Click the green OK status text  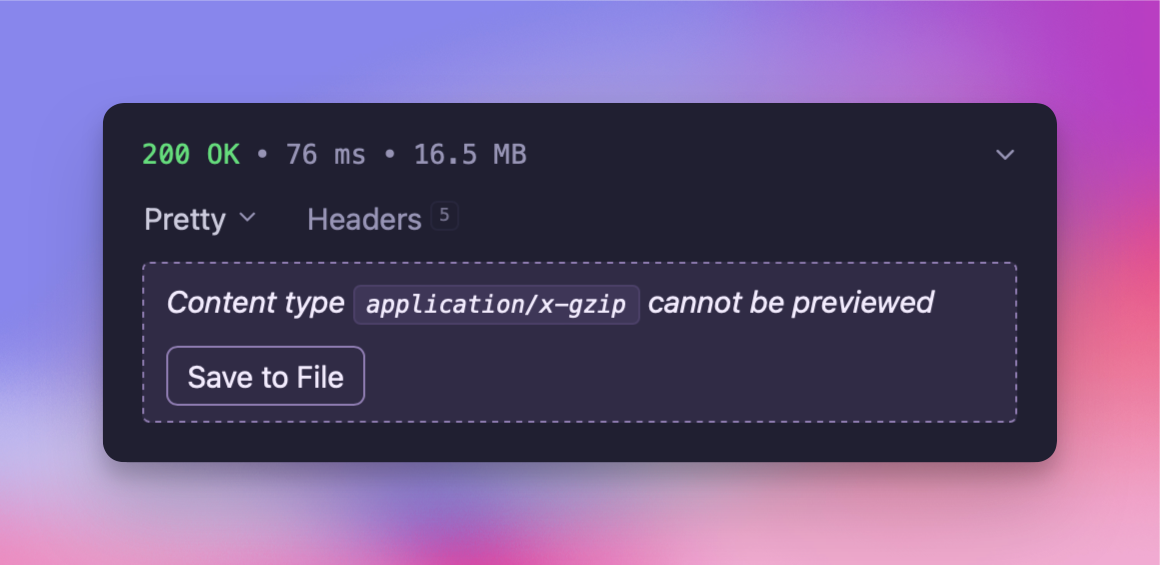[223, 155]
